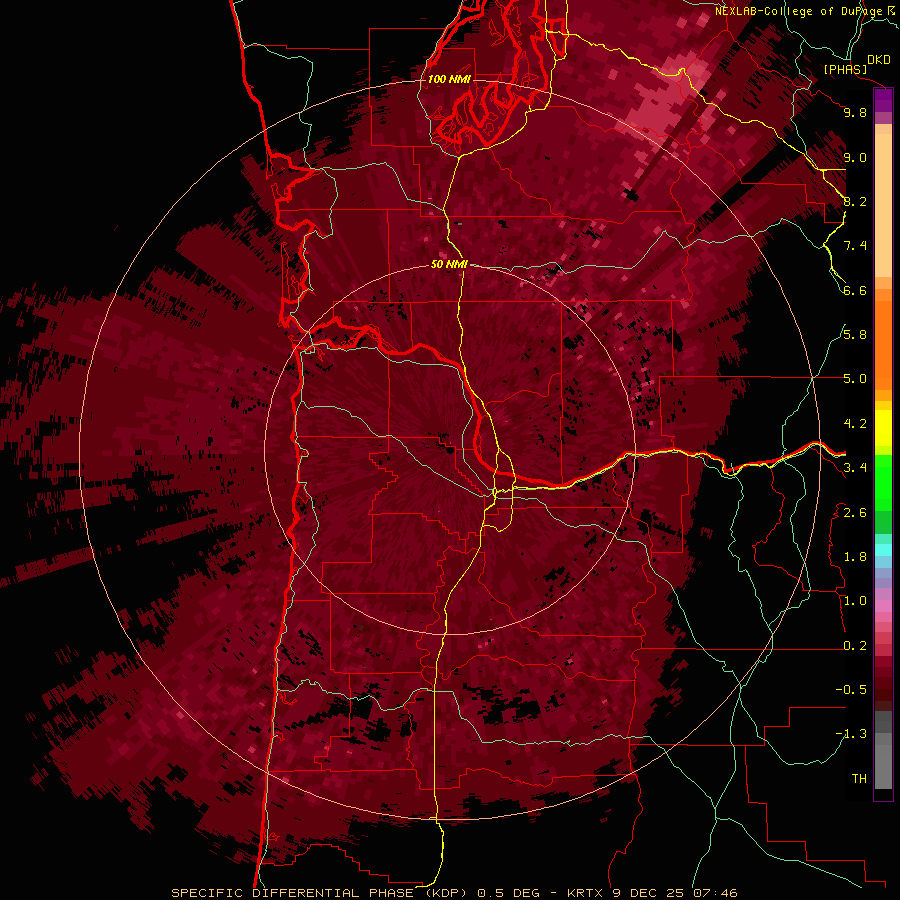The image size is (900, 900).
Task: Click the TH threshold label on the scale
Action: coord(859,779)
